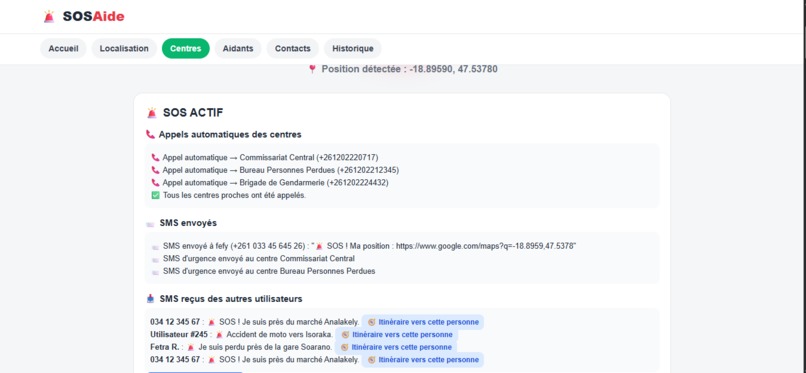Screen dimensions: 806x373
Task: Click fefy's number +261 033 45 645 26
Action: click(268, 247)
